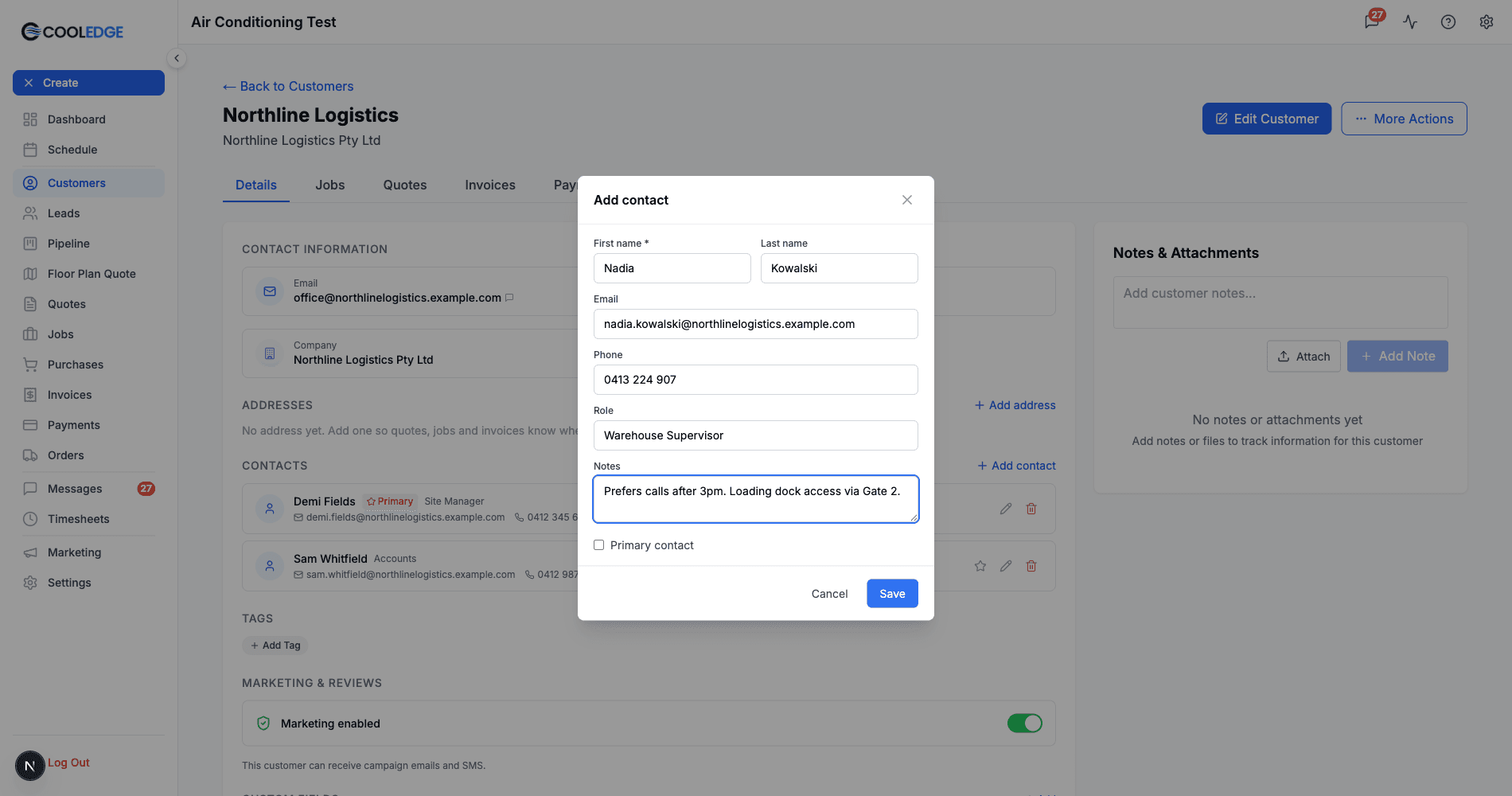1512x796 pixels.
Task: Open the More Actions dropdown
Action: [1404, 119]
